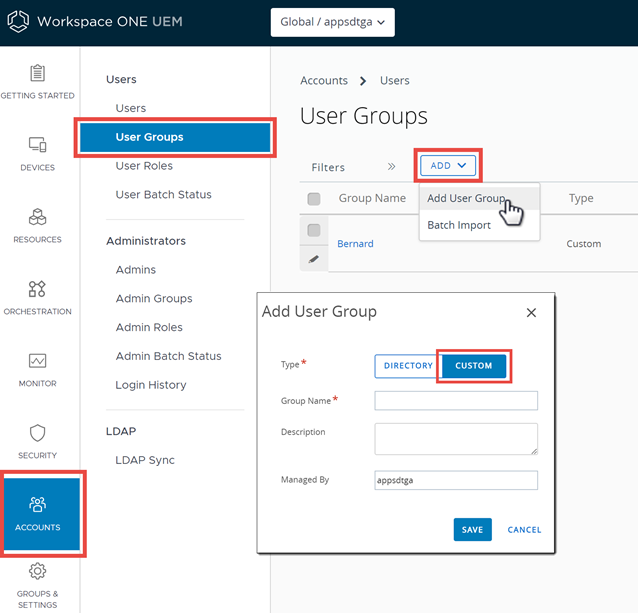
Task: Check the Bernard row checkbox
Action: [x=314, y=230]
